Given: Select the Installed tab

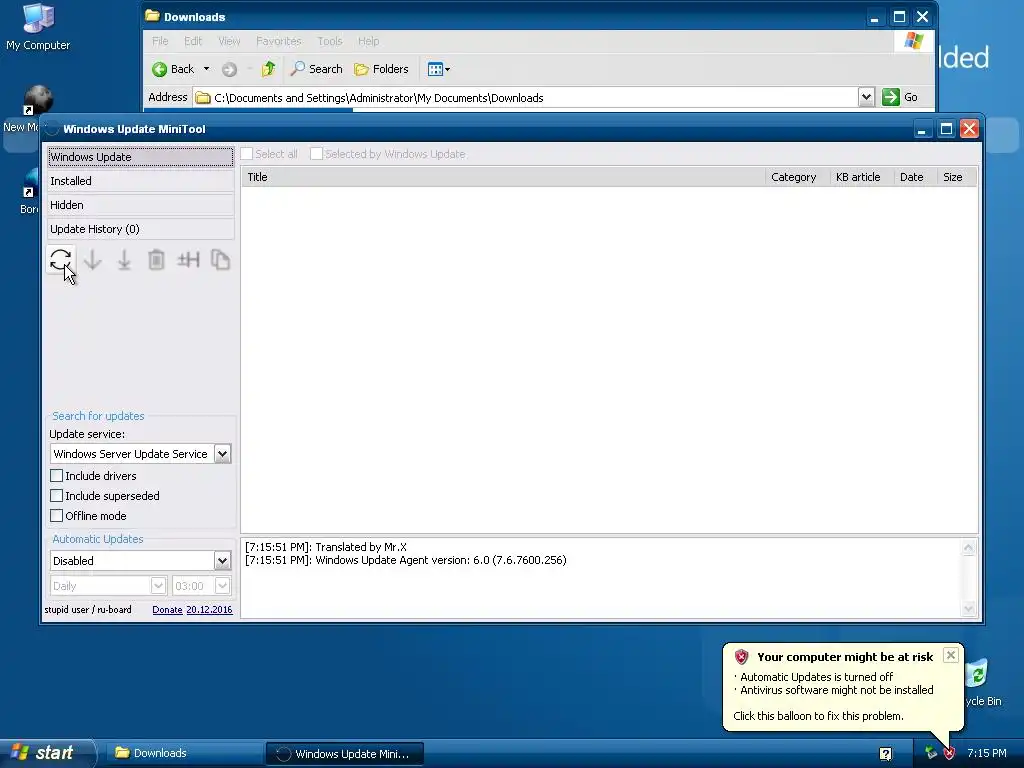Looking at the screenshot, I should (140, 181).
